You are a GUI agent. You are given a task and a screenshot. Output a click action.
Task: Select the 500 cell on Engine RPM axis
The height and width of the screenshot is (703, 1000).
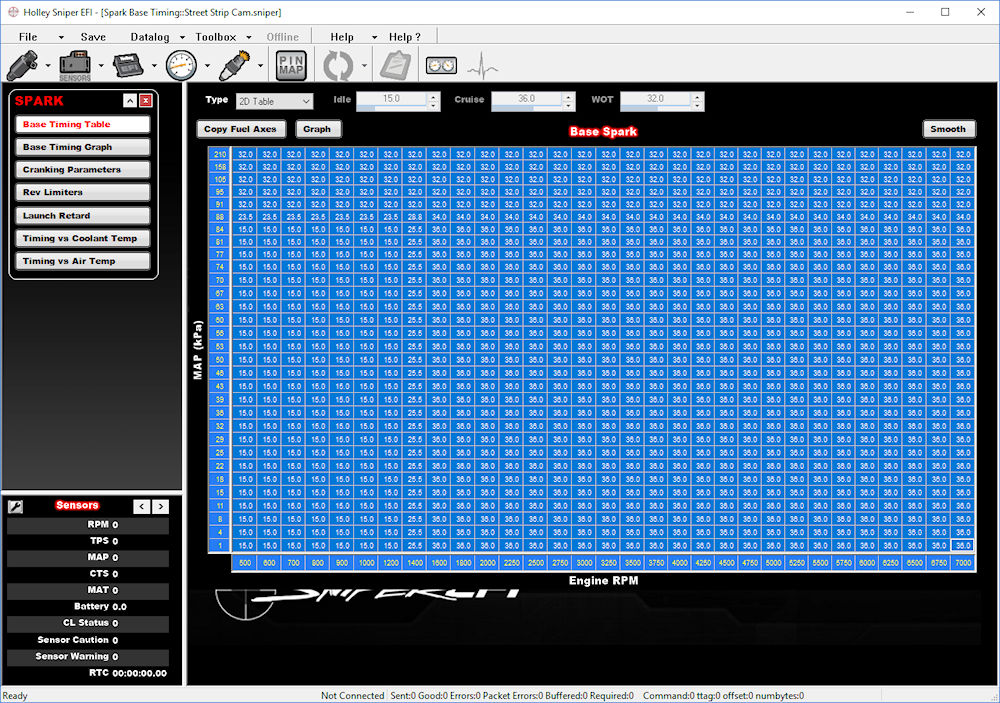pyautogui.click(x=246, y=563)
